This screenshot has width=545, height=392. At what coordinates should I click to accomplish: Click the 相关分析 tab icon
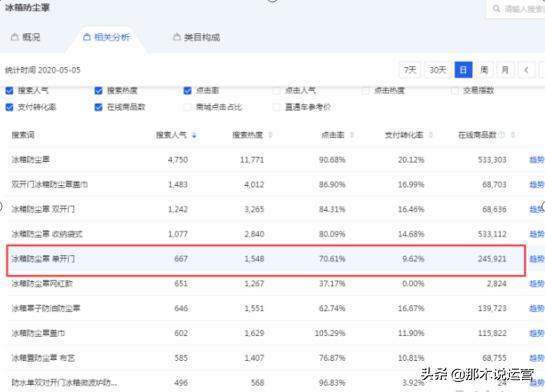pyautogui.click(x=87, y=37)
